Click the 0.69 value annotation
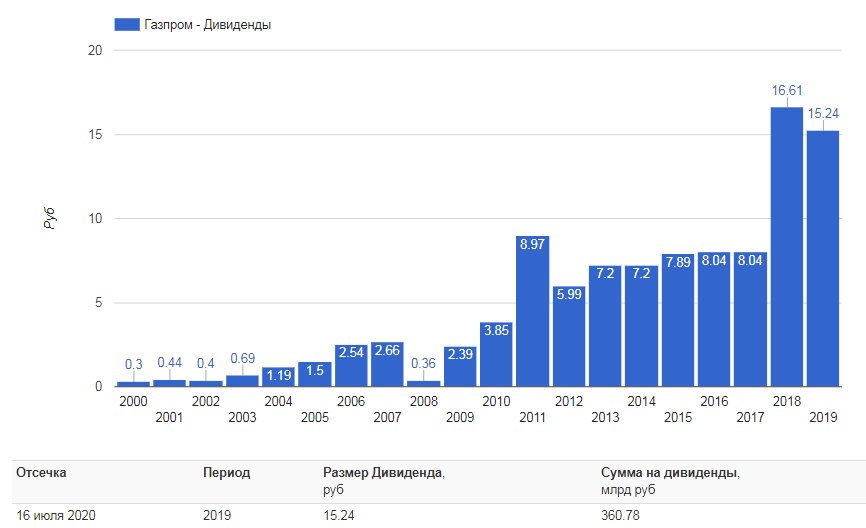 coord(242,358)
